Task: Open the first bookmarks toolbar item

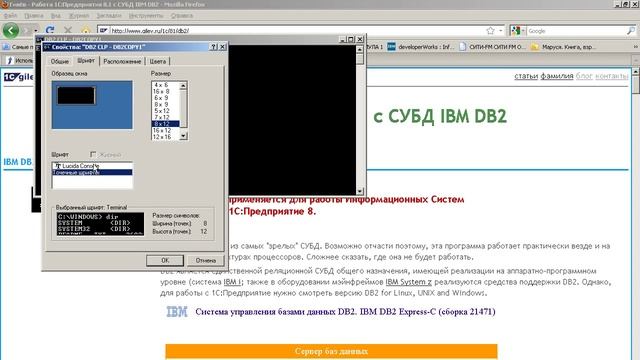Action: [18, 47]
